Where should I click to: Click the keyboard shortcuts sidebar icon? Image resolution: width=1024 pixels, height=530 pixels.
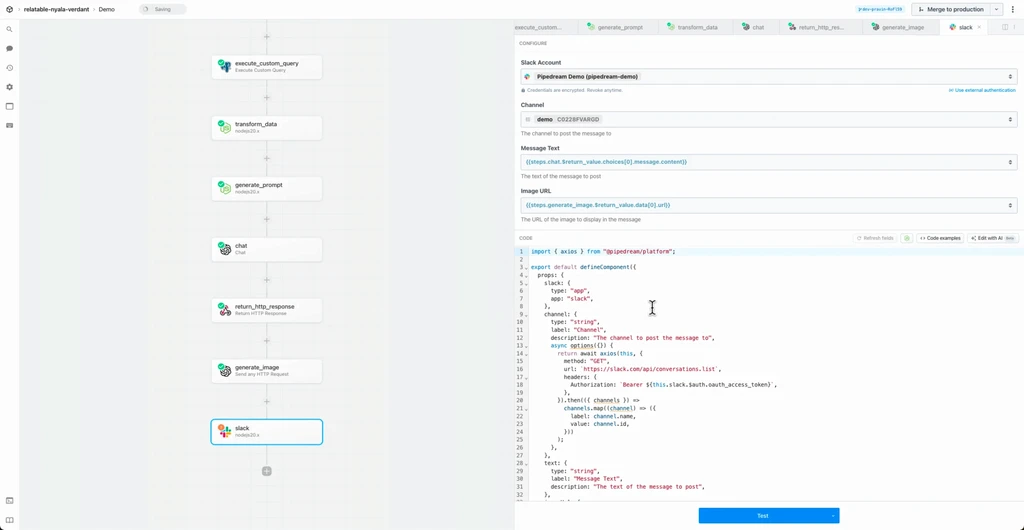(9, 125)
